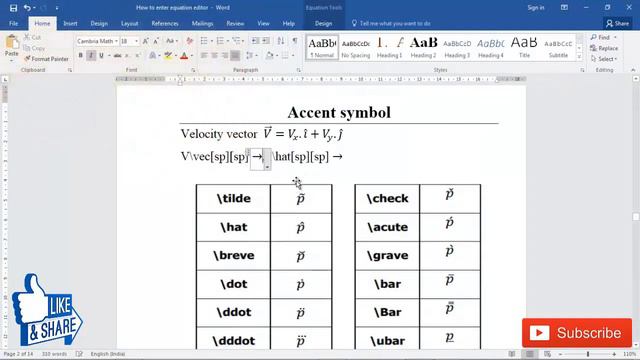Screen dimensions: 640x360
Task: Switch to the Mailings tab
Action: tap(202, 24)
